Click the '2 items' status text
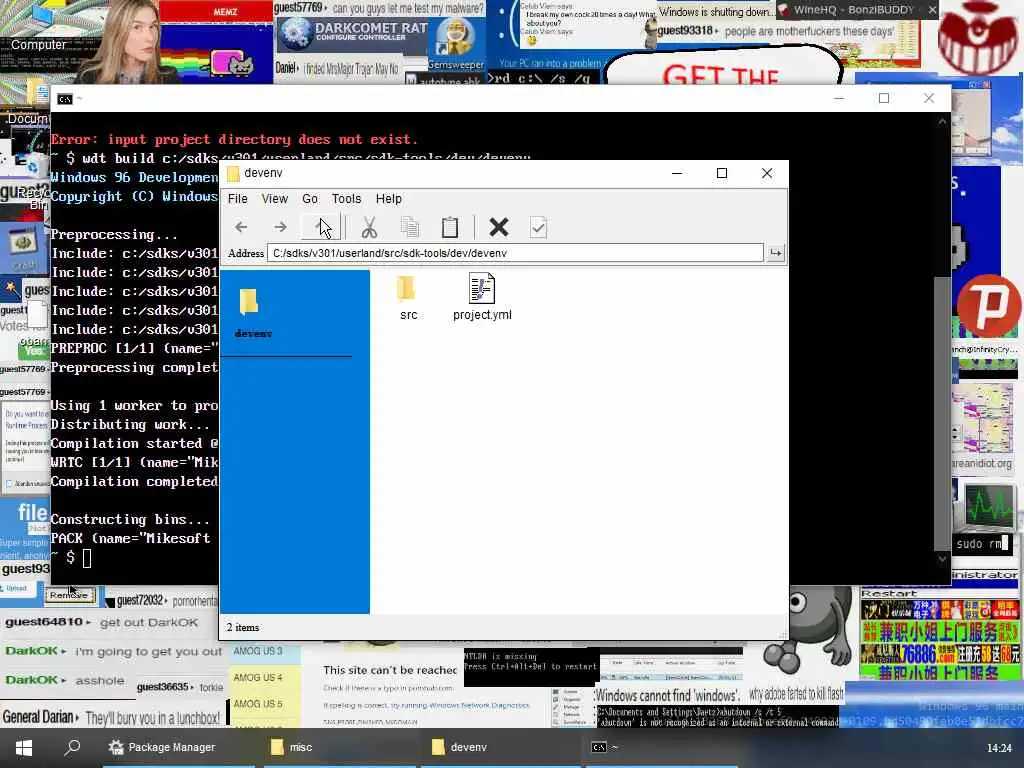This screenshot has width=1024, height=768. (243, 628)
